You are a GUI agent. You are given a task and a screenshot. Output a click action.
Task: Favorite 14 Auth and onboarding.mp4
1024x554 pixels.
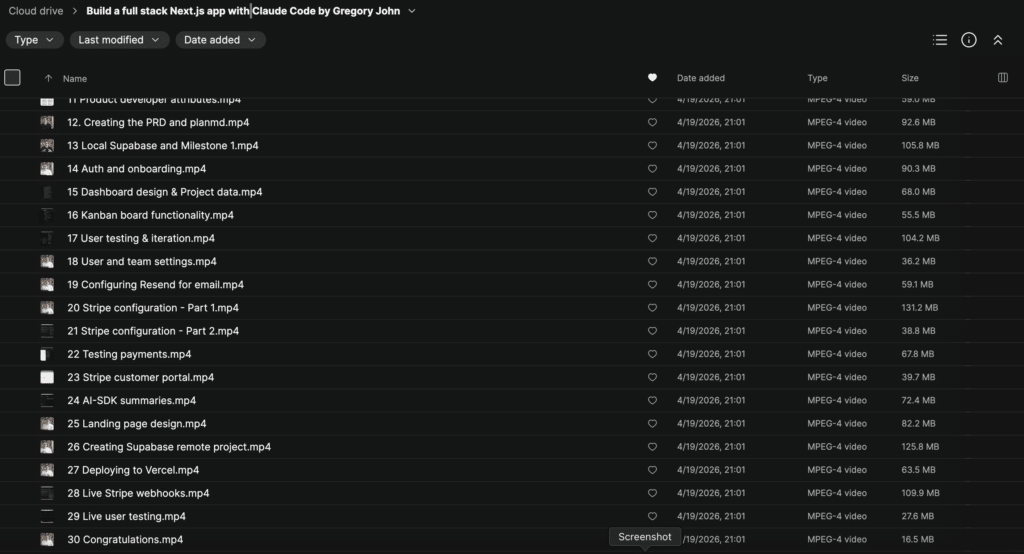(652, 169)
